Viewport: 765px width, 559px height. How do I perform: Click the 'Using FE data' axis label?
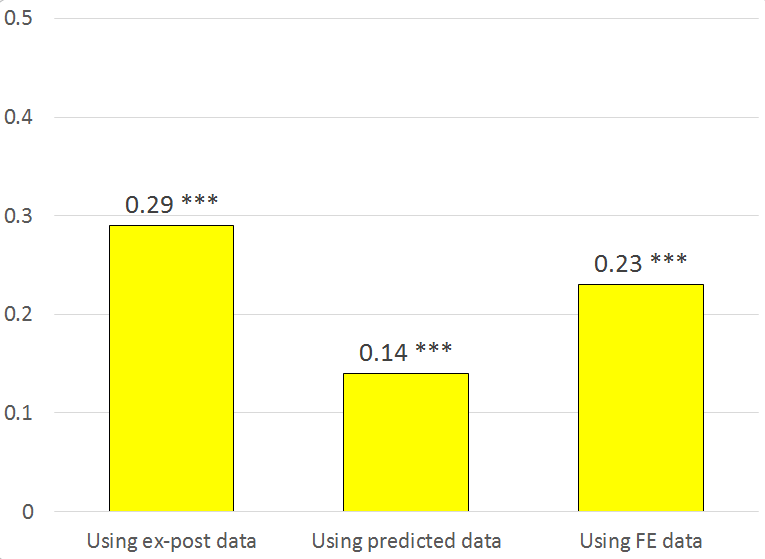click(641, 542)
